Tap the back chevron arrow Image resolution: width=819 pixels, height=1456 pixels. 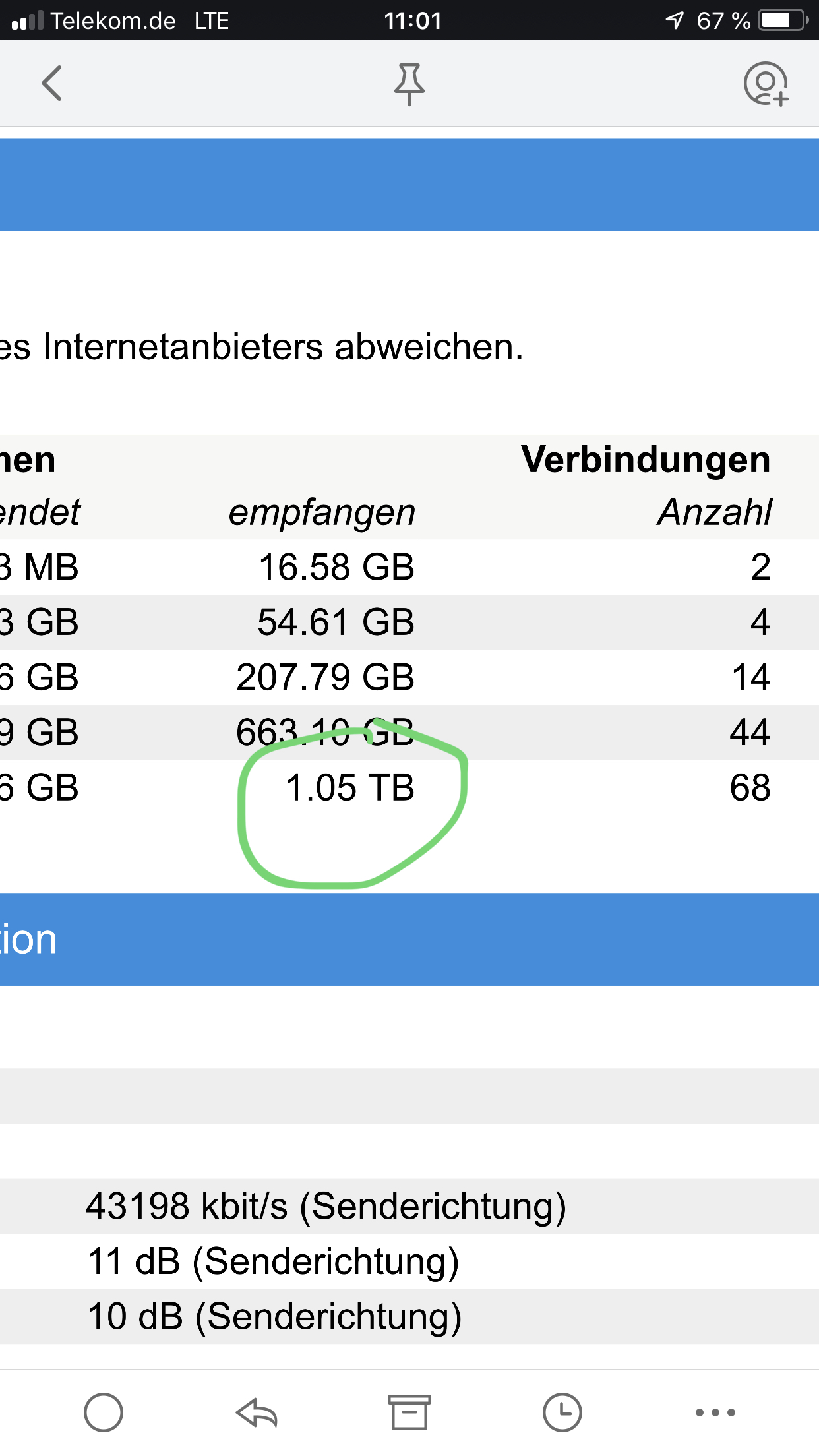(x=51, y=83)
